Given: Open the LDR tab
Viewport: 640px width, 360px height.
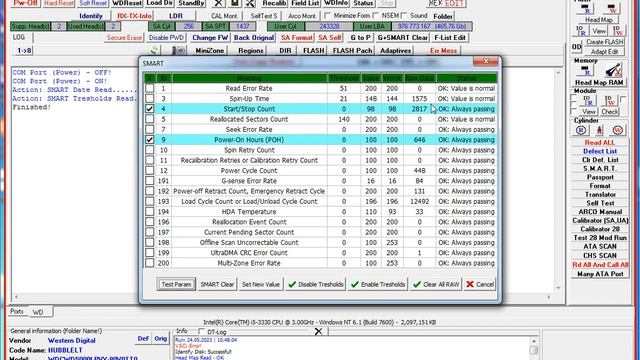Looking at the screenshot, I should point(176,16).
